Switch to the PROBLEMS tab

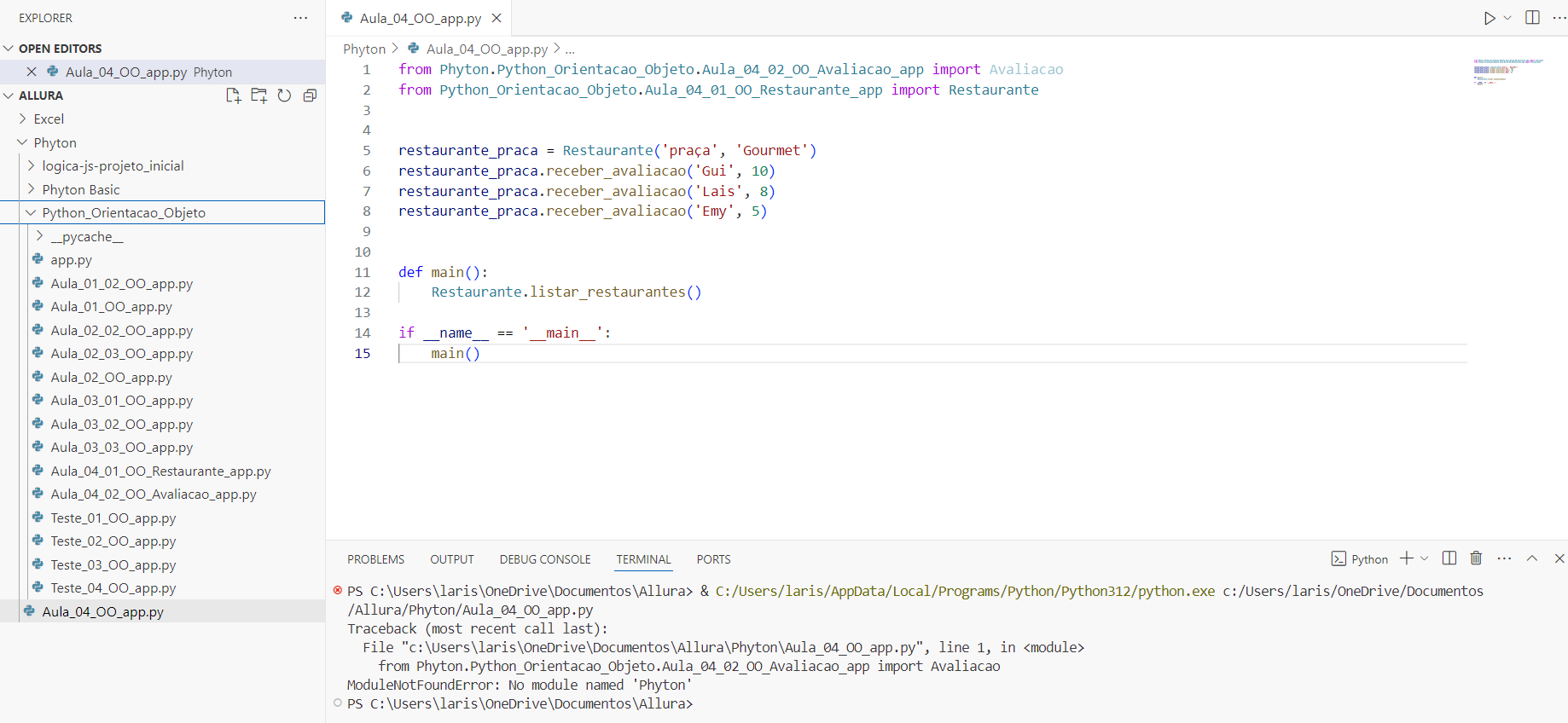click(375, 559)
